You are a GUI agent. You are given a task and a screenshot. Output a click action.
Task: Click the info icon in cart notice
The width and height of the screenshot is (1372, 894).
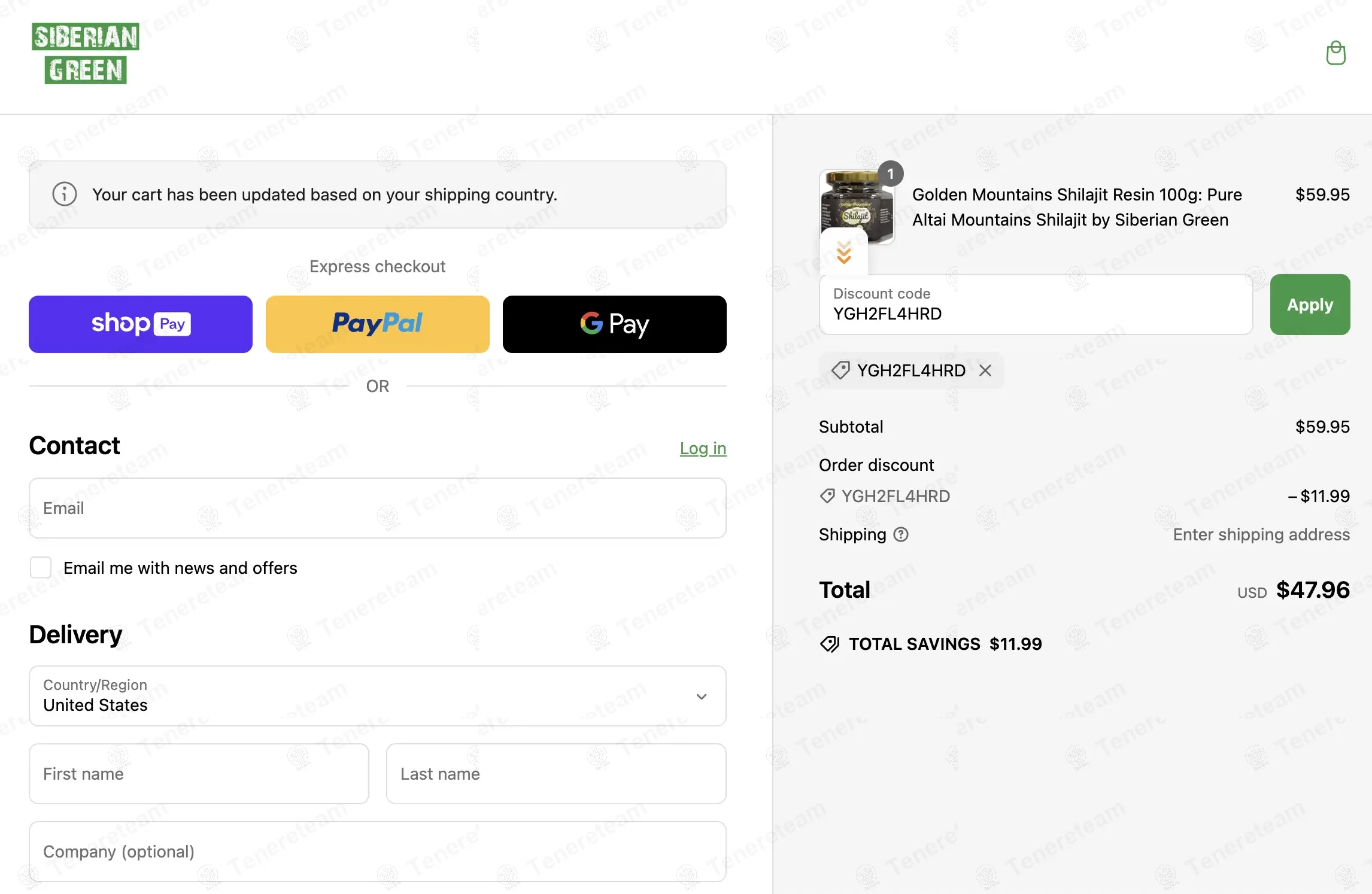tap(65, 194)
